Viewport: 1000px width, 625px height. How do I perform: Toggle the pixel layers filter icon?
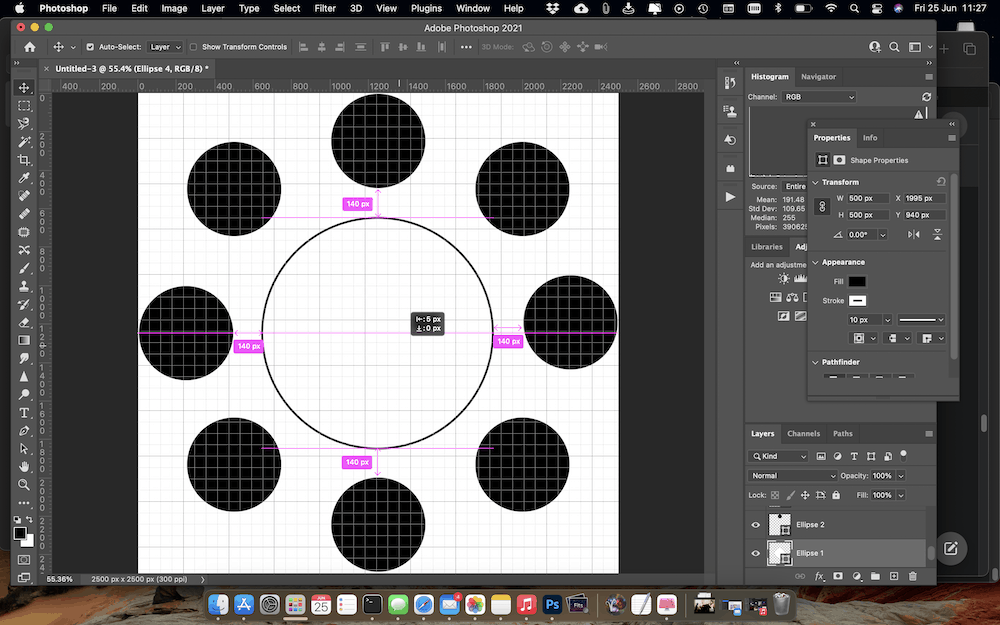[x=821, y=456]
